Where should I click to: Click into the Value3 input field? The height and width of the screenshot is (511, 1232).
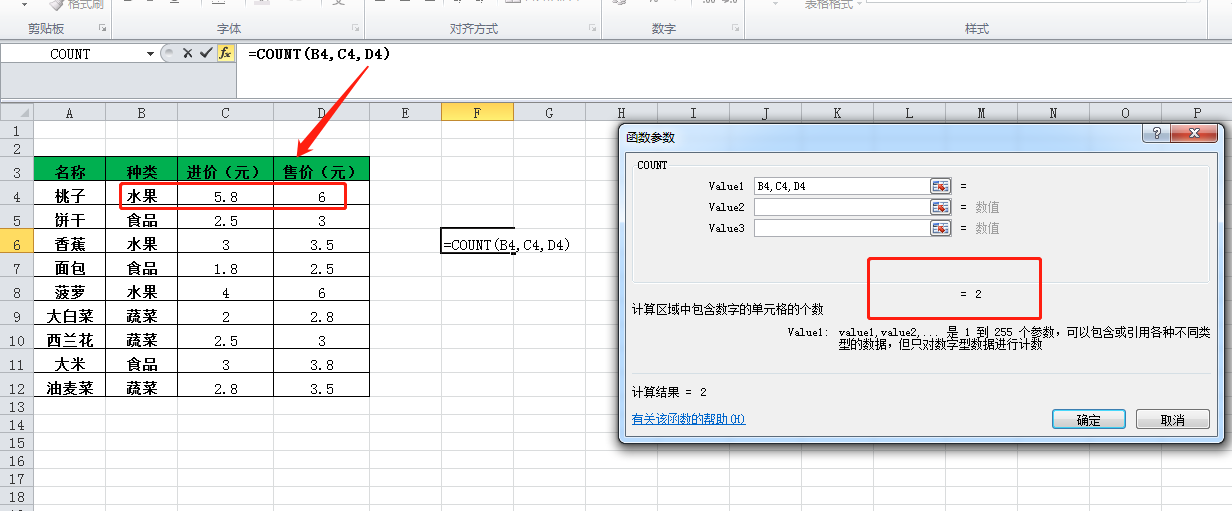pos(841,228)
